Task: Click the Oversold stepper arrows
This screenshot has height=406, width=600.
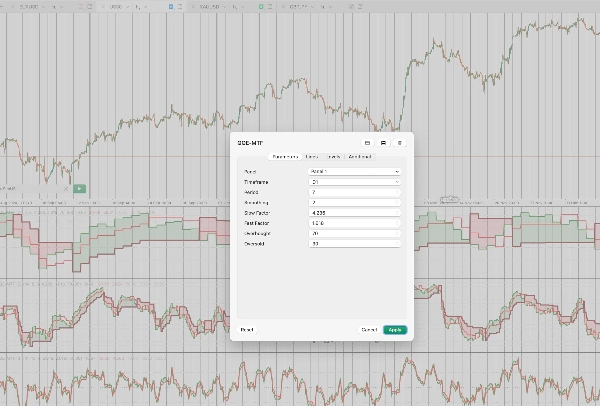Action: (397, 243)
